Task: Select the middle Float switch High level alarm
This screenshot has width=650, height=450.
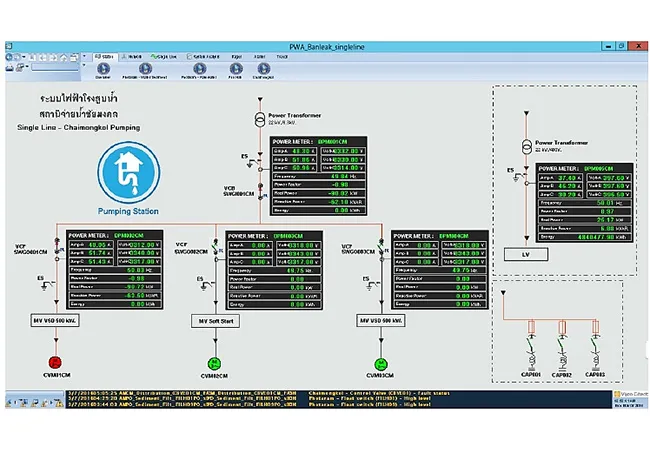Action: (x=338, y=399)
